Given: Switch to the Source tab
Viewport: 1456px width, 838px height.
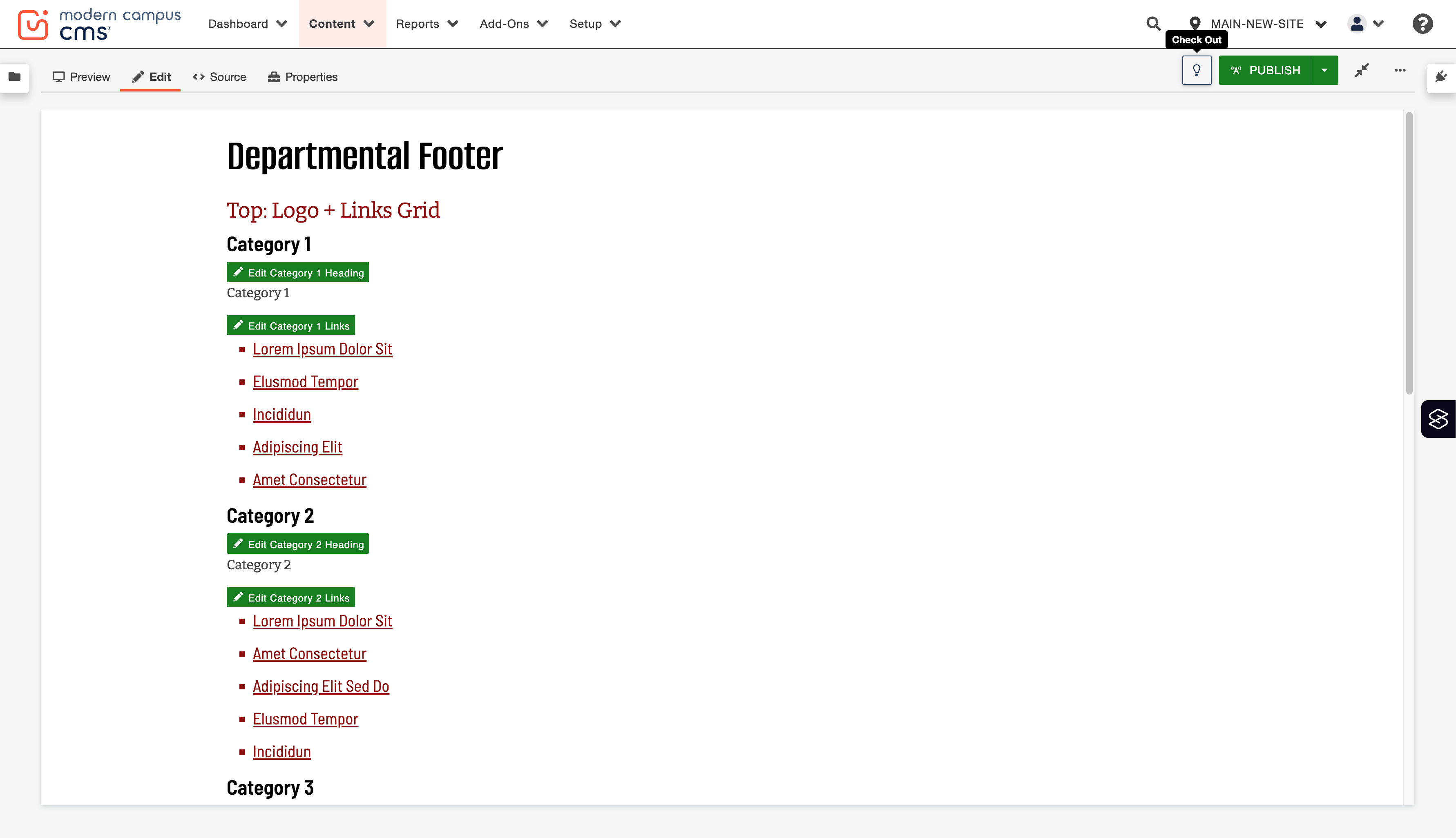Looking at the screenshot, I should [x=219, y=76].
